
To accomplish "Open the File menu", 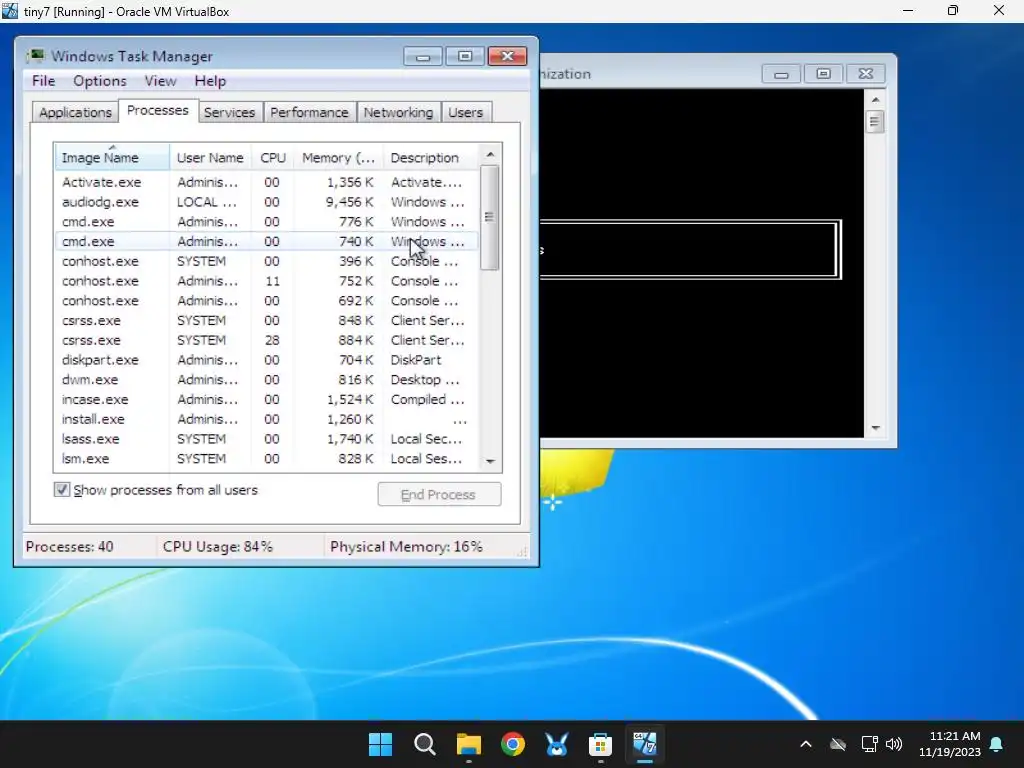I will pos(43,81).
